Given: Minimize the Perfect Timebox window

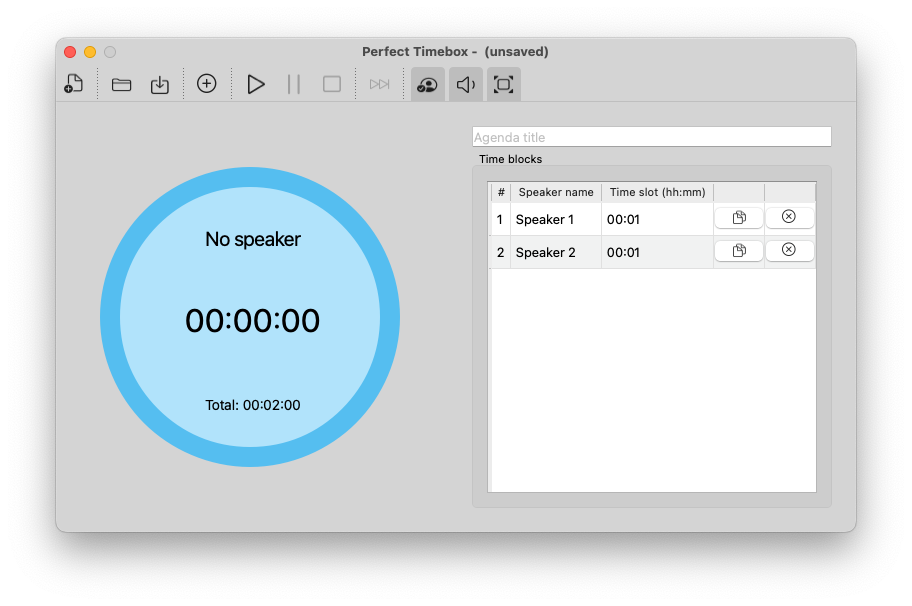Looking at the screenshot, I should tap(90, 52).
